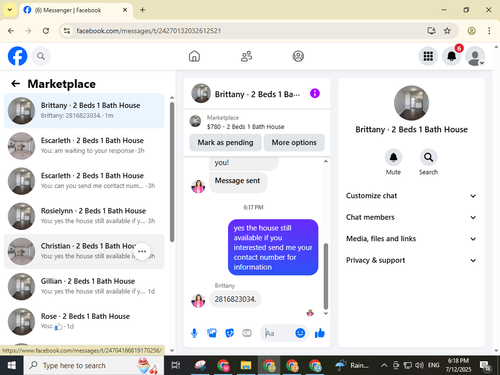500x375 pixels.
Task: Click the browser back arrow
Action: click(11, 31)
